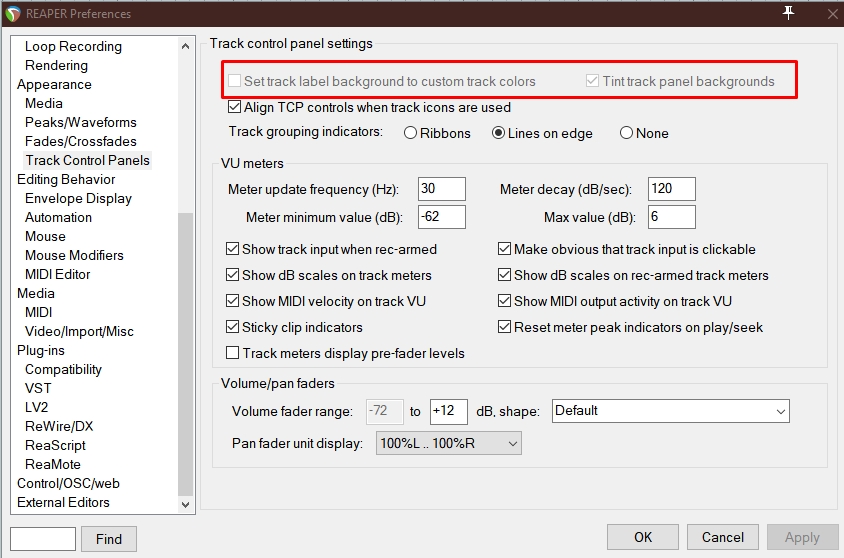Select Control/OSC/web category
Image resolution: width=844 pixels, height=558 pixels.
point(68,483)
